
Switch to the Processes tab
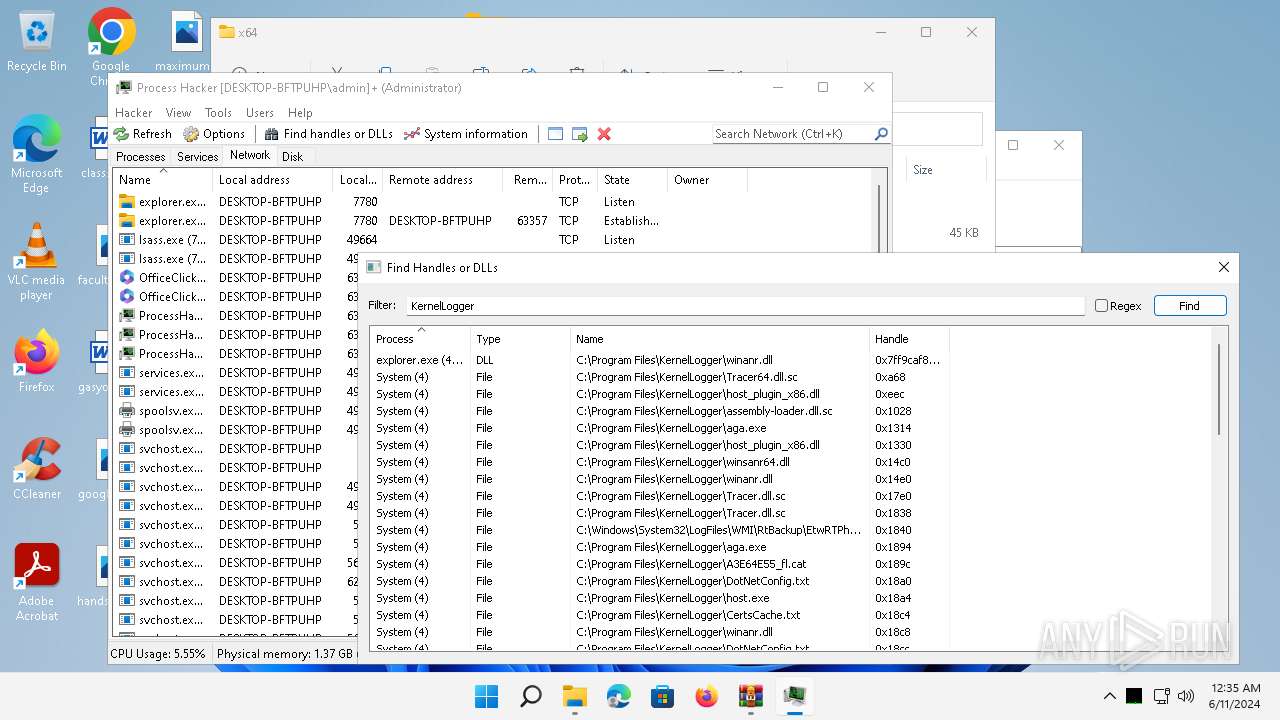point(140,157)
